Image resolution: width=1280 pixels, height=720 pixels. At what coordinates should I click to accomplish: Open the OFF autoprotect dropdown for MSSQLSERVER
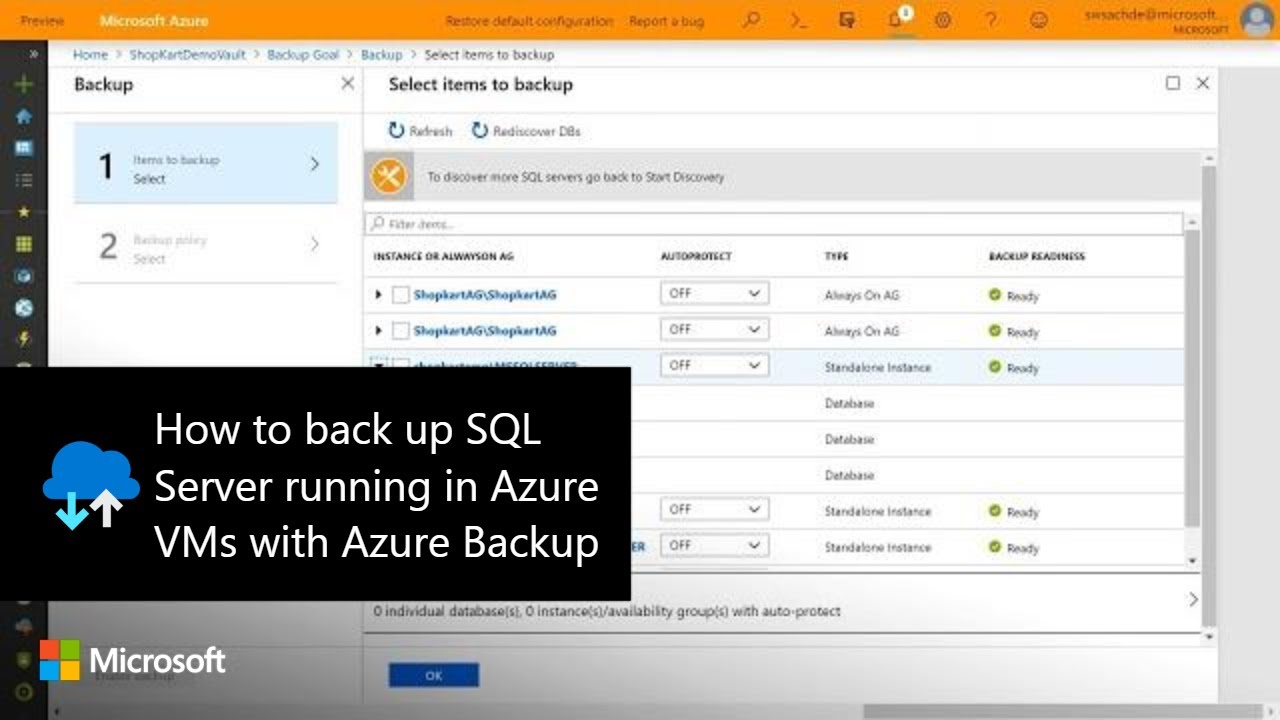(714, 364)
